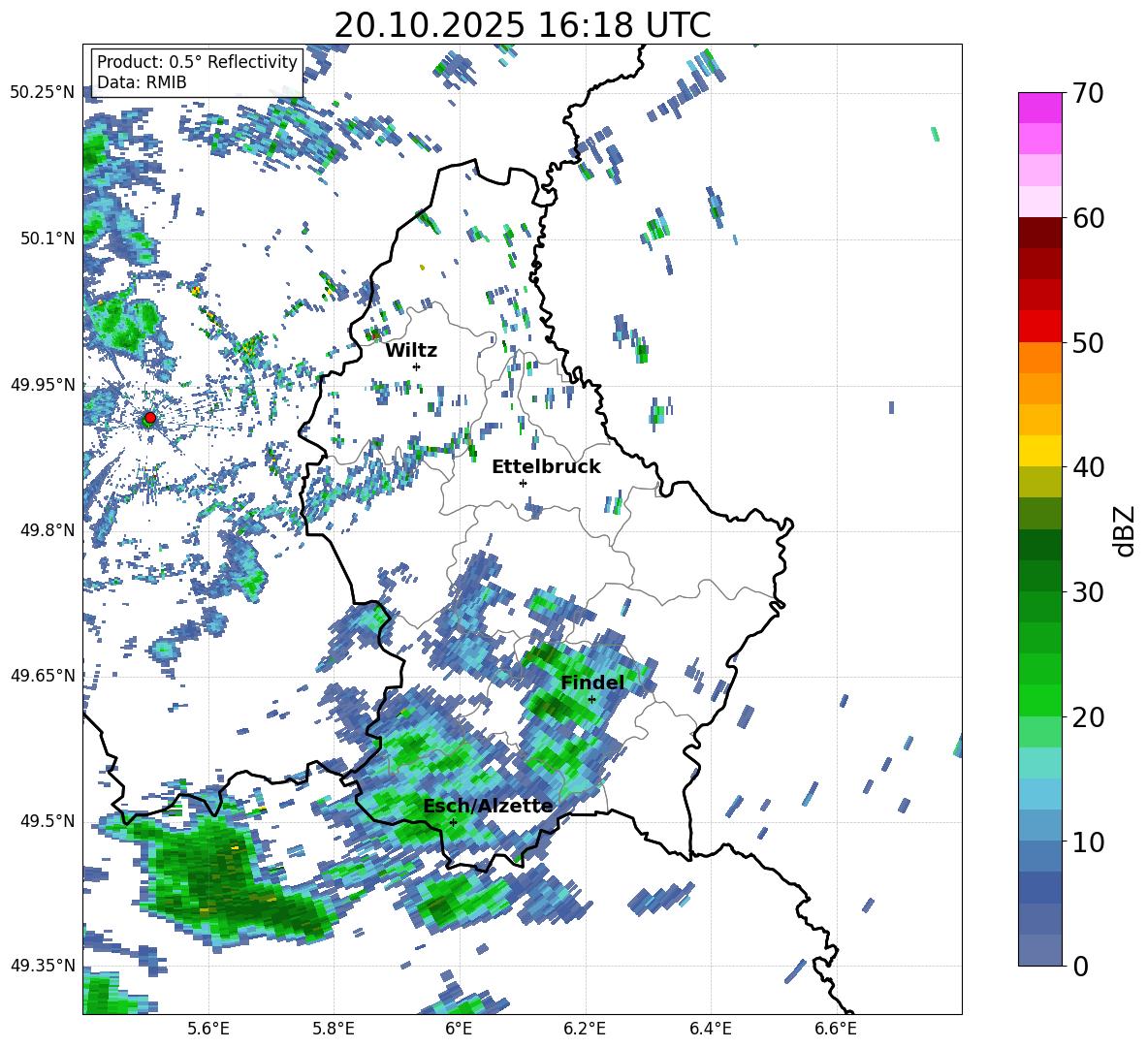Click the Esch/Alzette city label
1148x1048 pixels.
click(488, 806)
